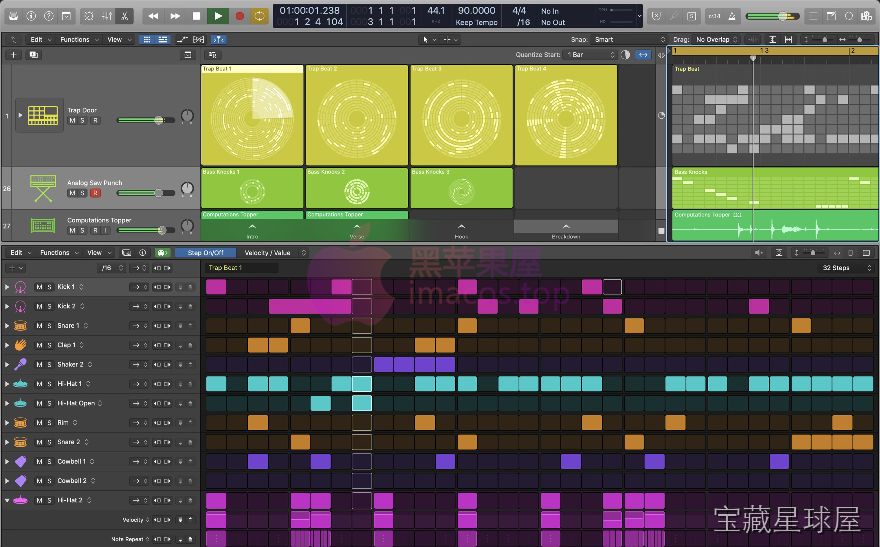Mute the Trap Door track
Viewport: 880px width, 547px height.
pos(72,120)
